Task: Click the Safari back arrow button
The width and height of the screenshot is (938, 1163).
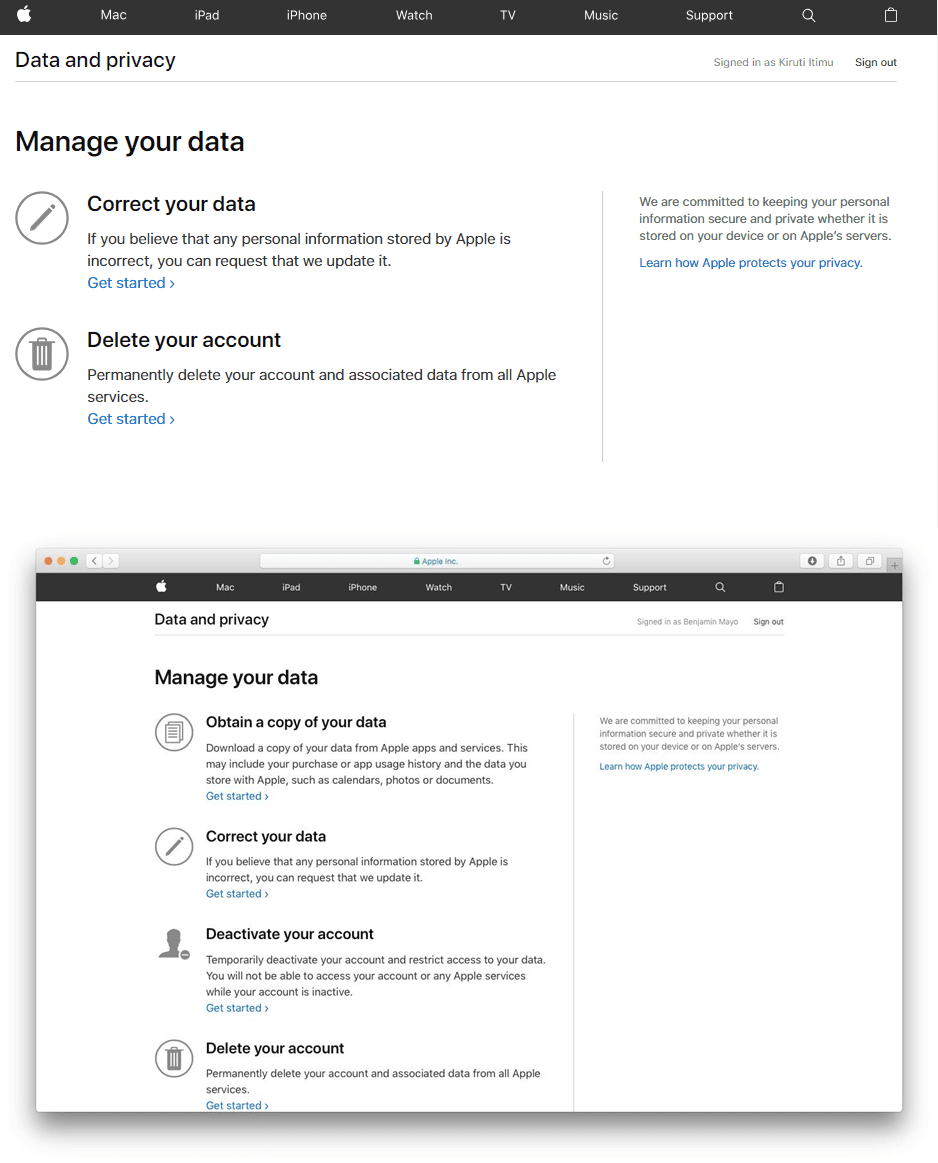Action: [94, 561]
